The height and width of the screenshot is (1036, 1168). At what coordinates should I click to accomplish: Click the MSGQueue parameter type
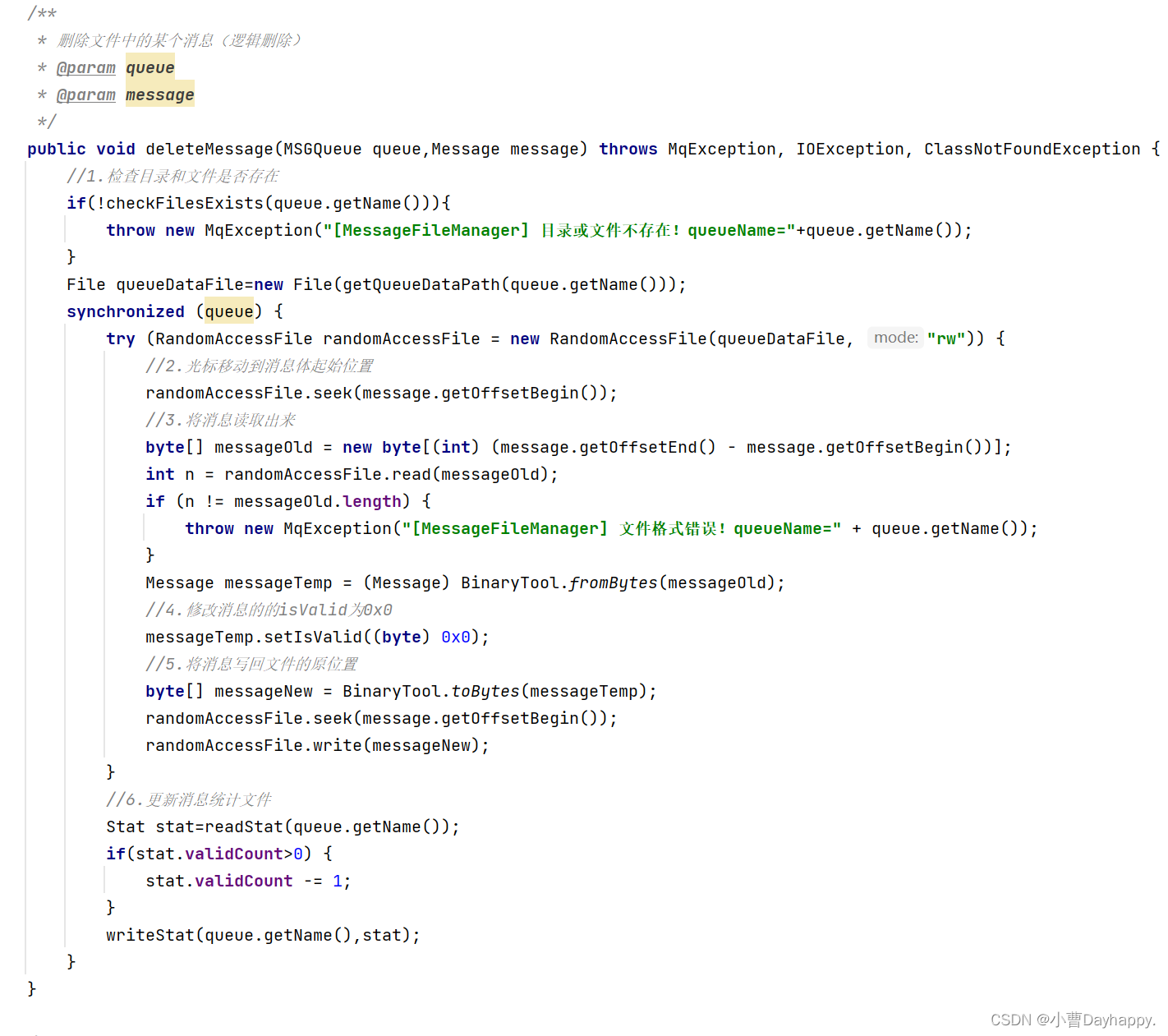323,149
